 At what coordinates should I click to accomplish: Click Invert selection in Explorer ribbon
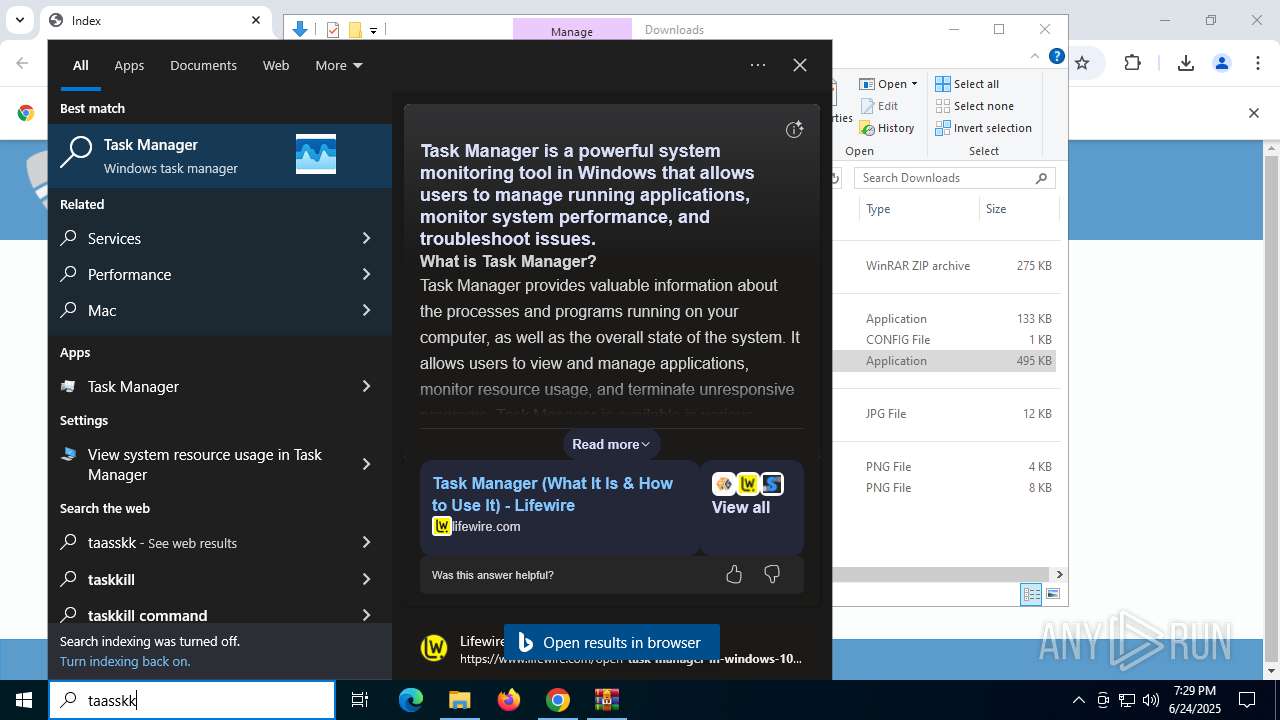tap(983, 128)
